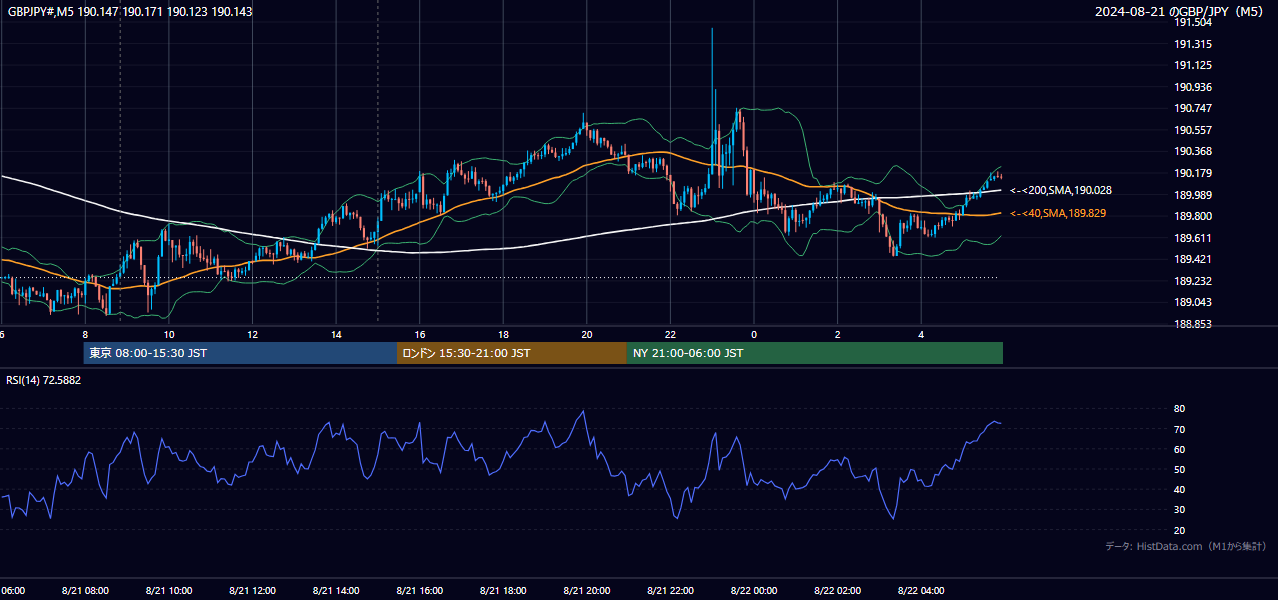Click the 8/21 08:00 time label
Screen dimensions: 1278x600
tap(85, 590)
